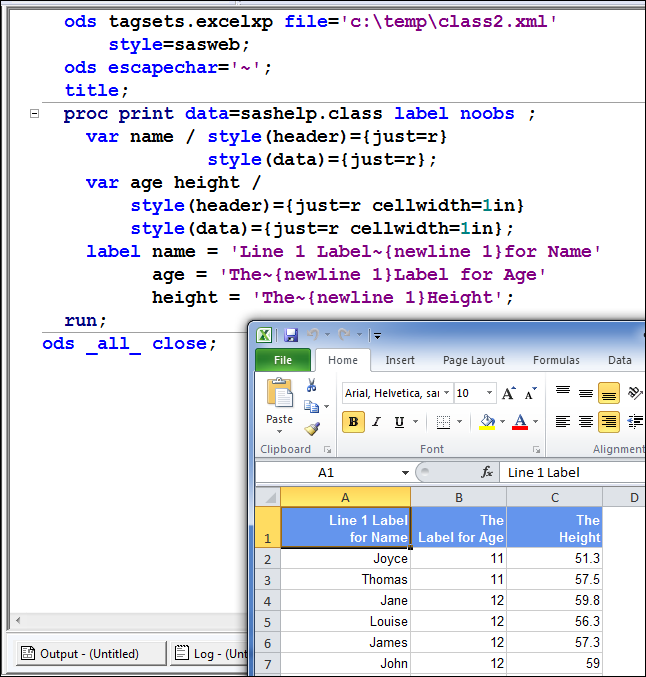
Task: Toggle Align Text Right button
Action: (608, 422)
